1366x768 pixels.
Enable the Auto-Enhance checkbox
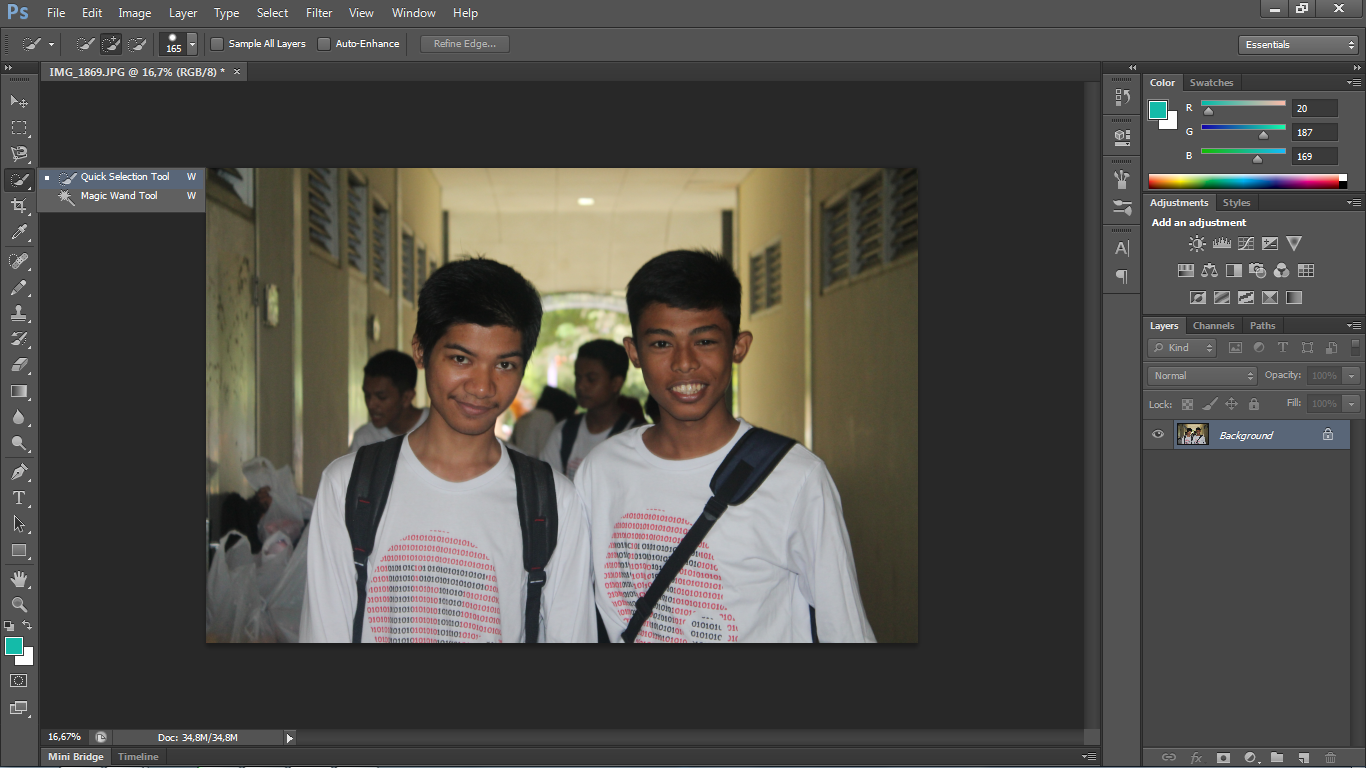pos(323,44)
